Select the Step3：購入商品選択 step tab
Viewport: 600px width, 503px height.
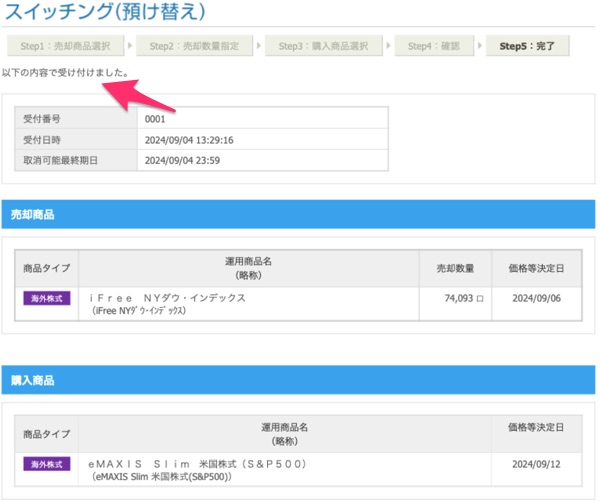coord(324,46)
